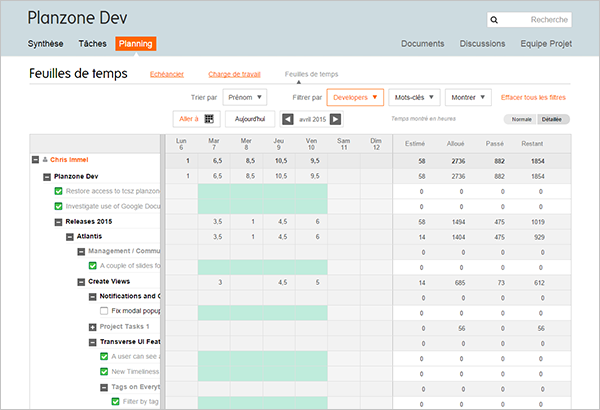Collapse the Atlantis group
The width and height of the screenshot is (600, 410).
pos(70,237)
